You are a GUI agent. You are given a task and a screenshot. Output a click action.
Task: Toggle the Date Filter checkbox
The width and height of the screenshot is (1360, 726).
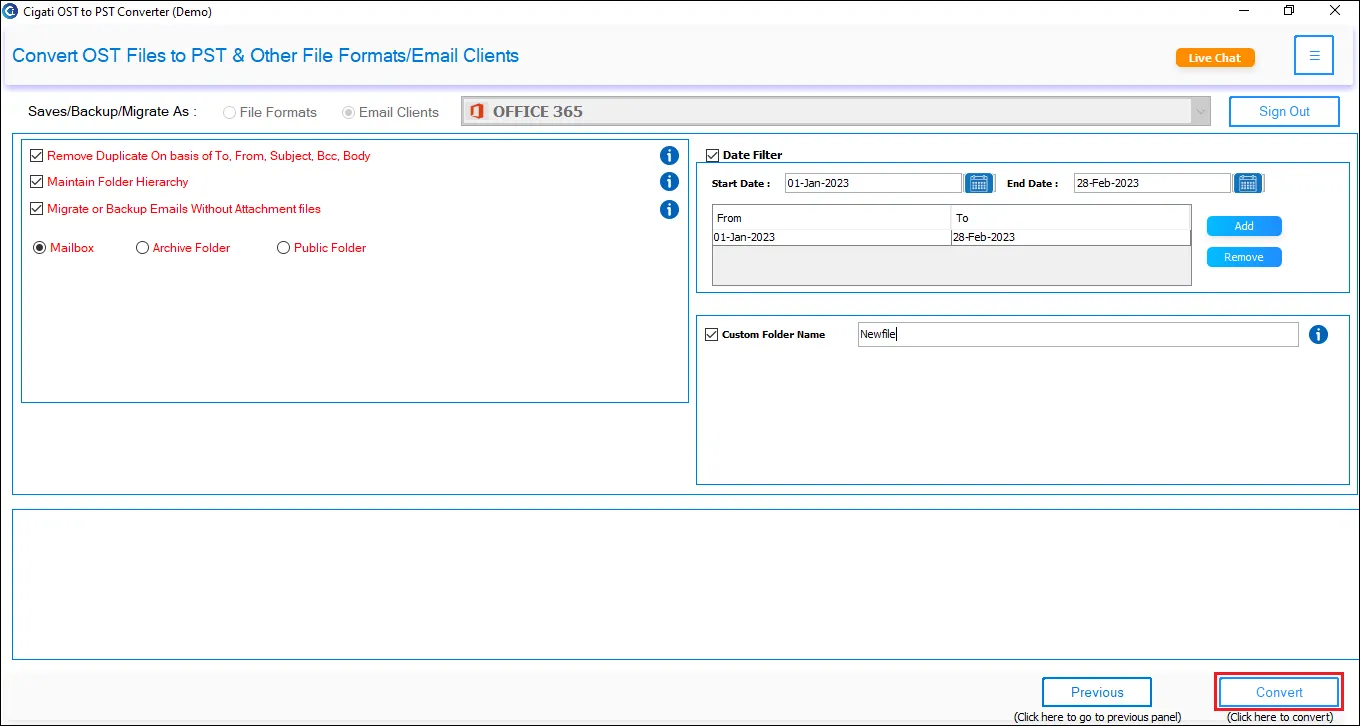point(712,155)
